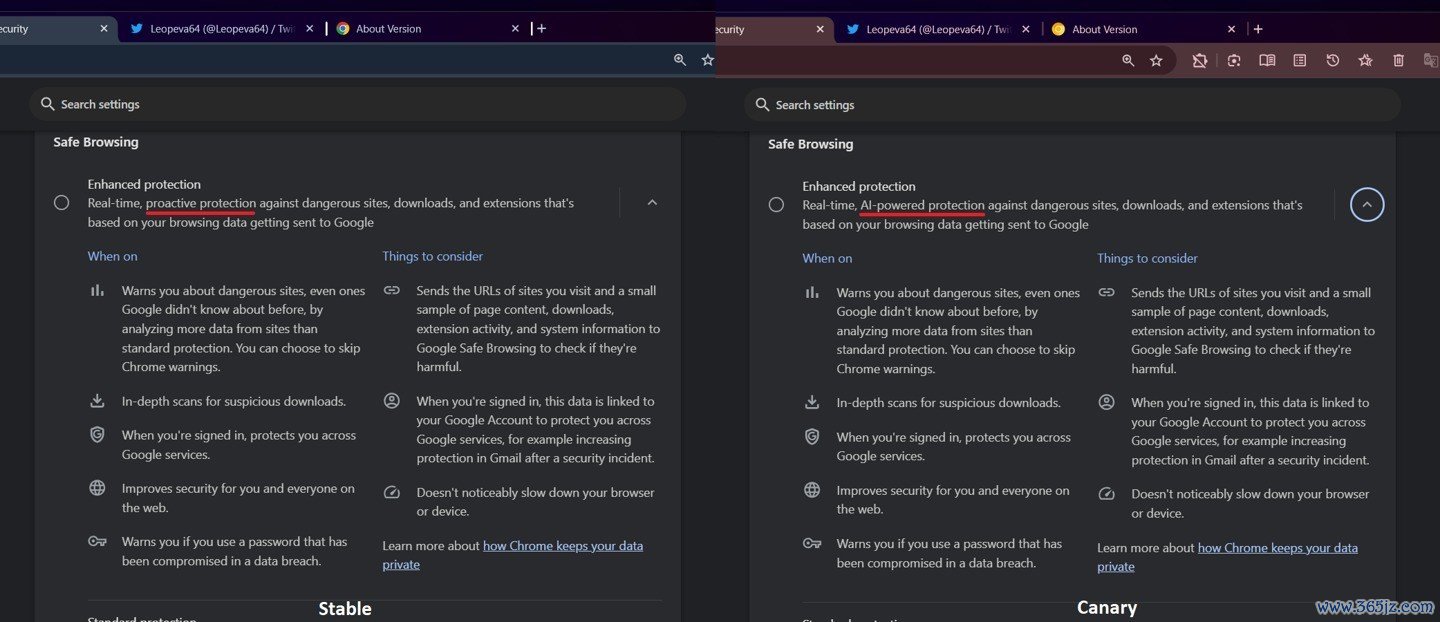The image size is (1440, 622).
Task: Switch to About Version tab in Stable window
Action: click(428, 29)
